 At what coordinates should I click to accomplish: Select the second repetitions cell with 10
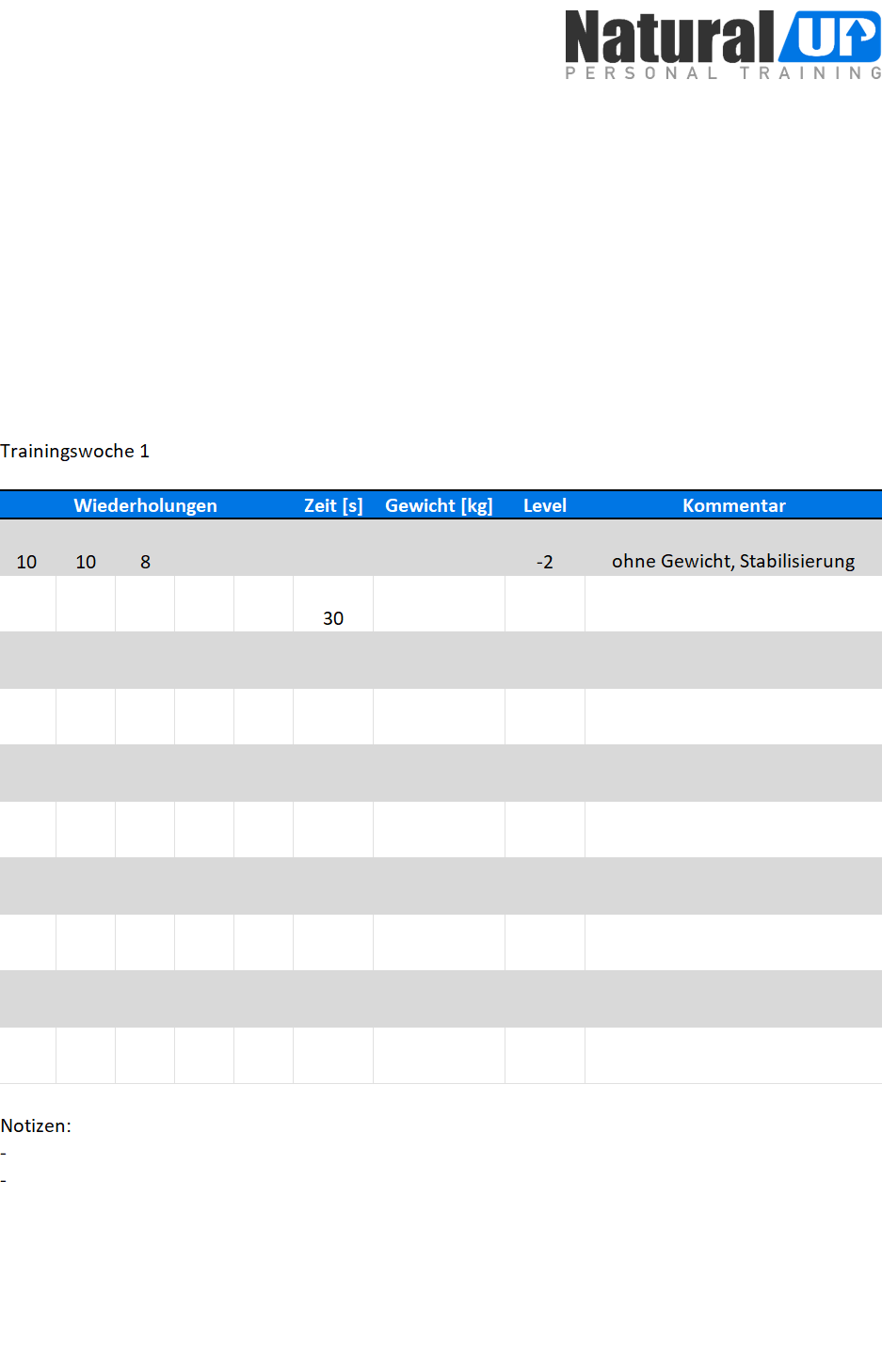(86, 548)
